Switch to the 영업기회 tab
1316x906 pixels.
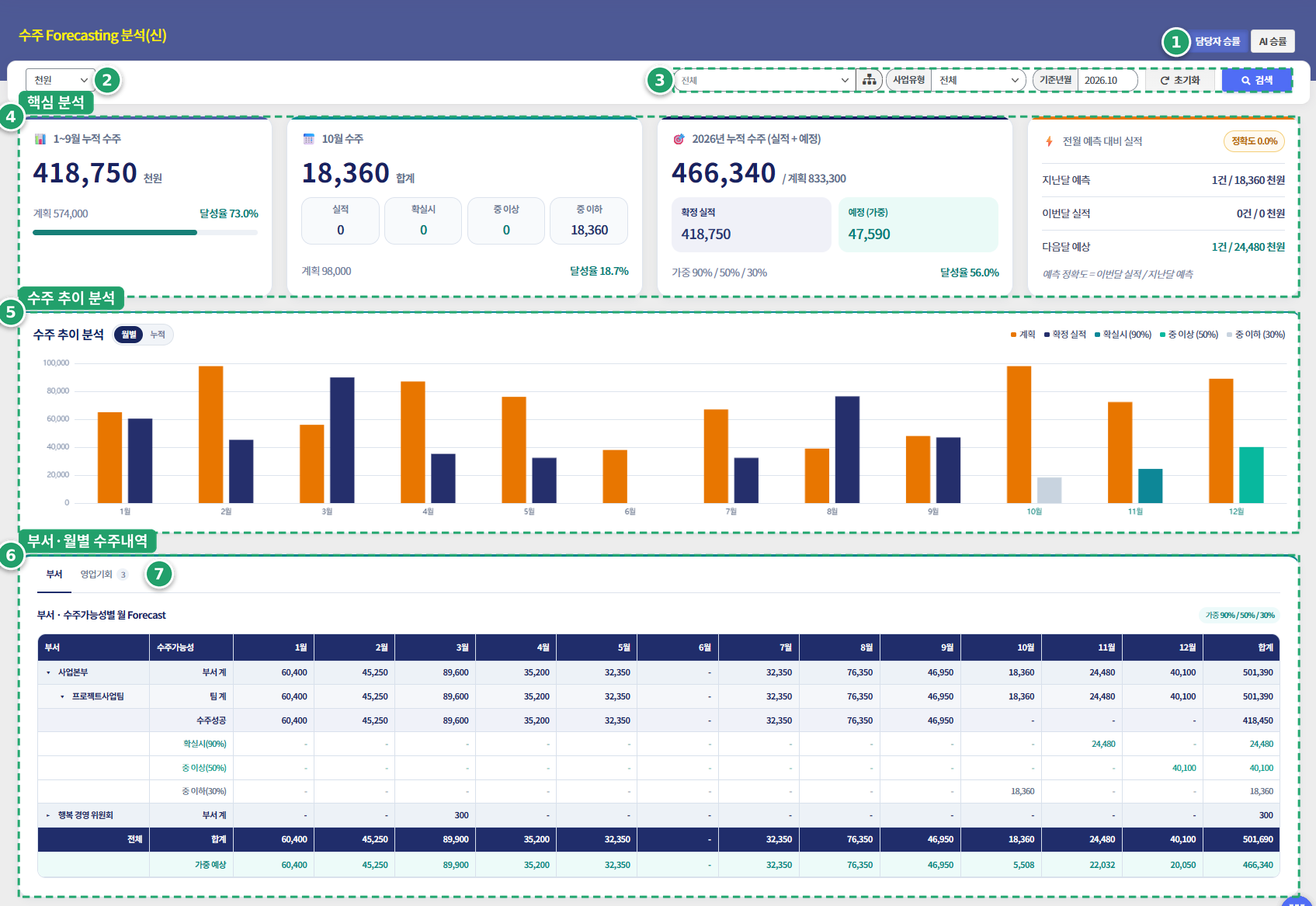point(103,574)
